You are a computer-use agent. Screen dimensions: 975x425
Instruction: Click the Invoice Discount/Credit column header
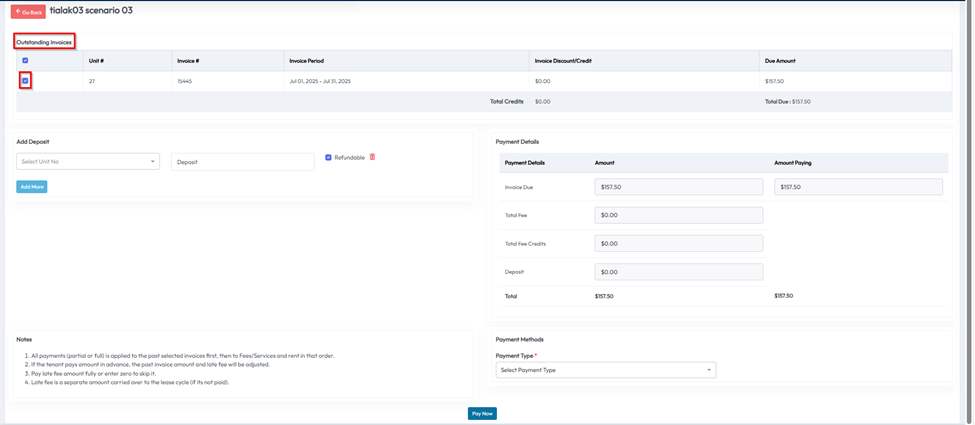point(563,61)
